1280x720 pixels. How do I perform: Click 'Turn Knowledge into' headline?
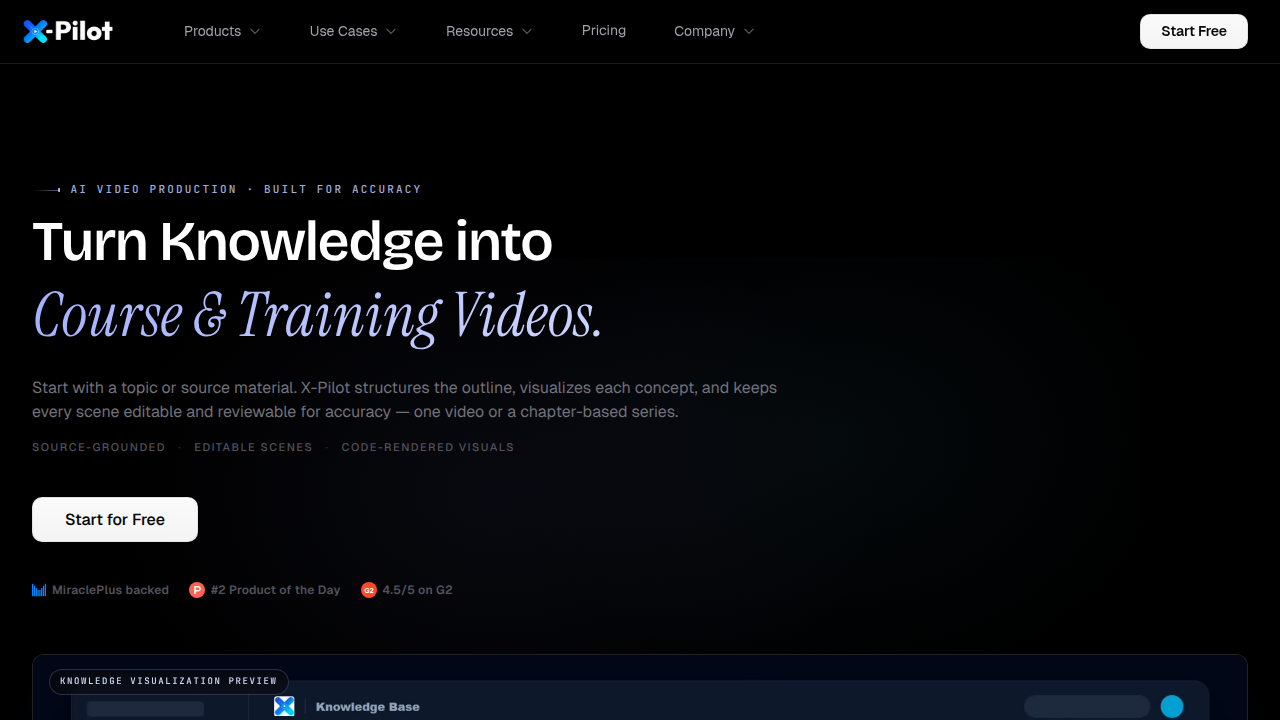click(x=292, y=242)
